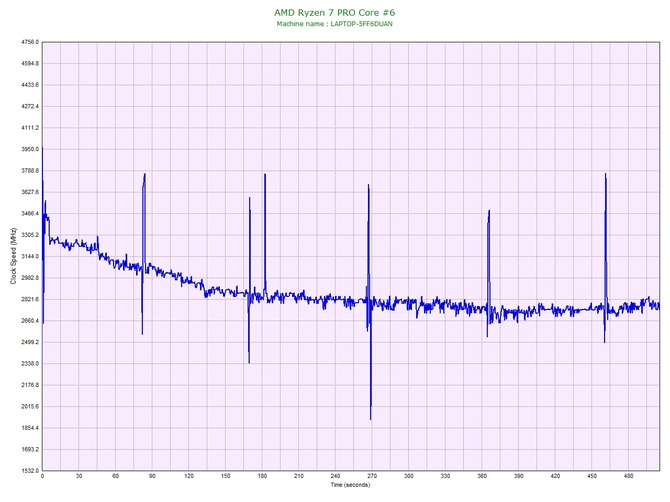Click the 480 tick on the time axis
670x502 pixels.
[x=629, y=476]
